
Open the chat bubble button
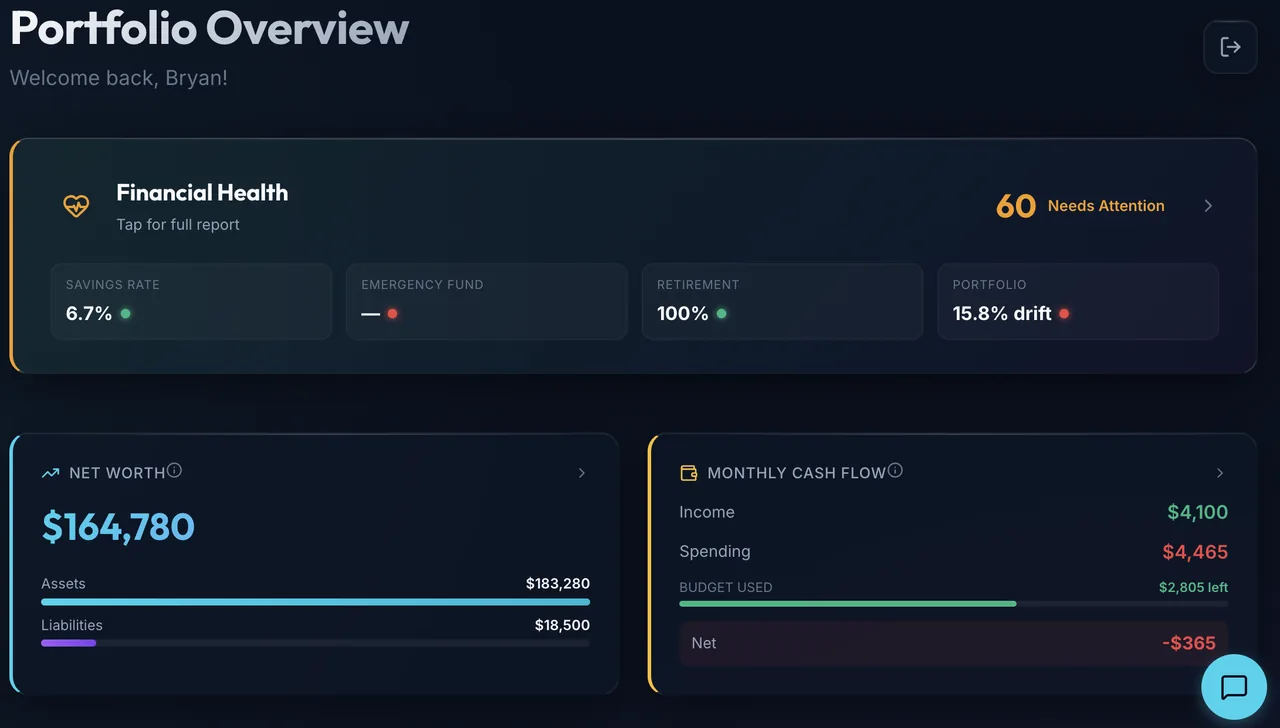pos(1233,687)
